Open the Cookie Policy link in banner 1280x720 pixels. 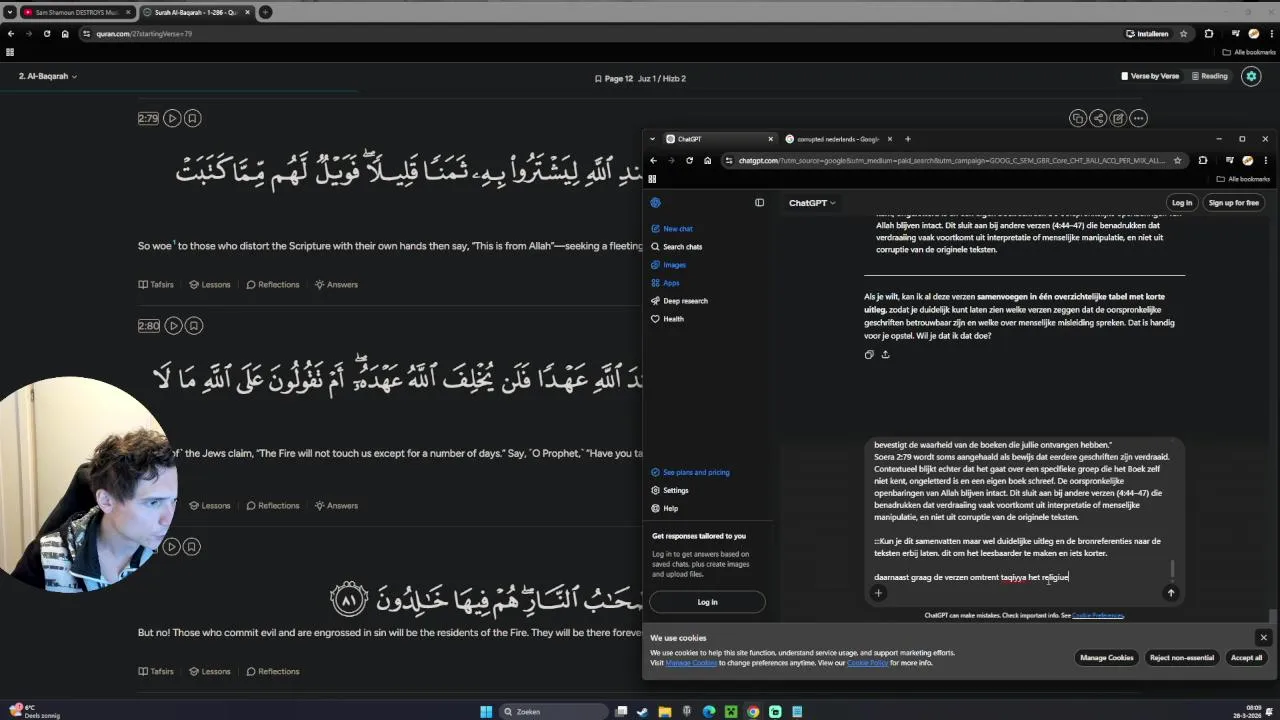[868, 663]
